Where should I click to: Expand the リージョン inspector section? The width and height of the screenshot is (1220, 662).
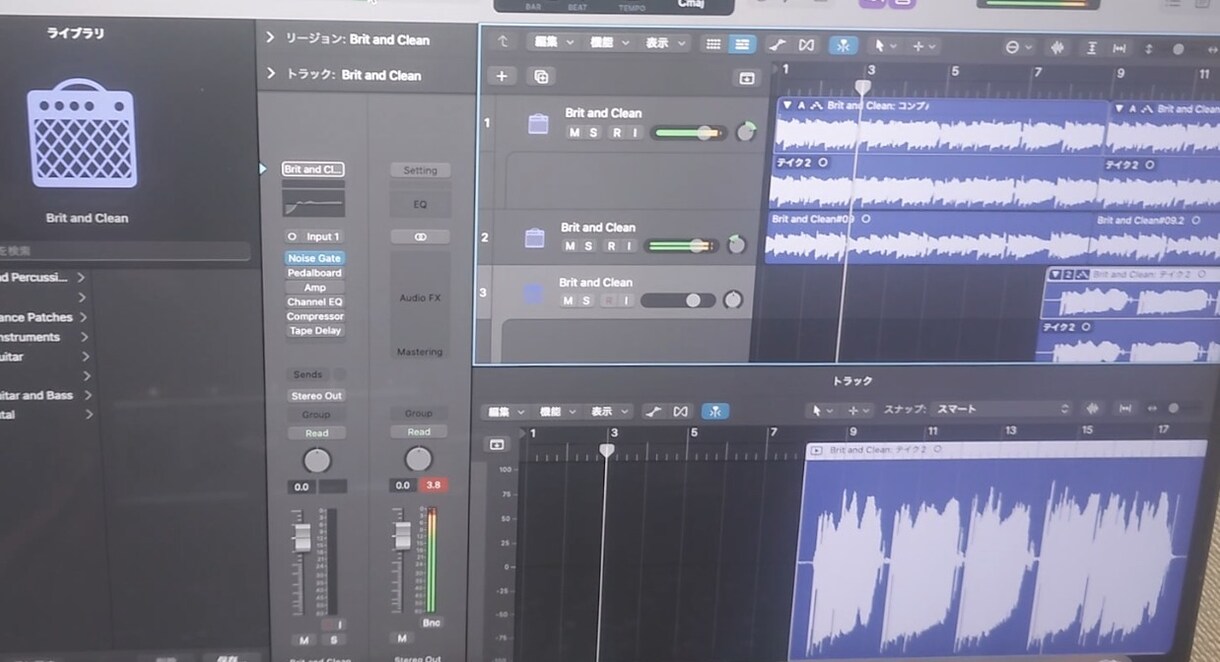[270, 39]
